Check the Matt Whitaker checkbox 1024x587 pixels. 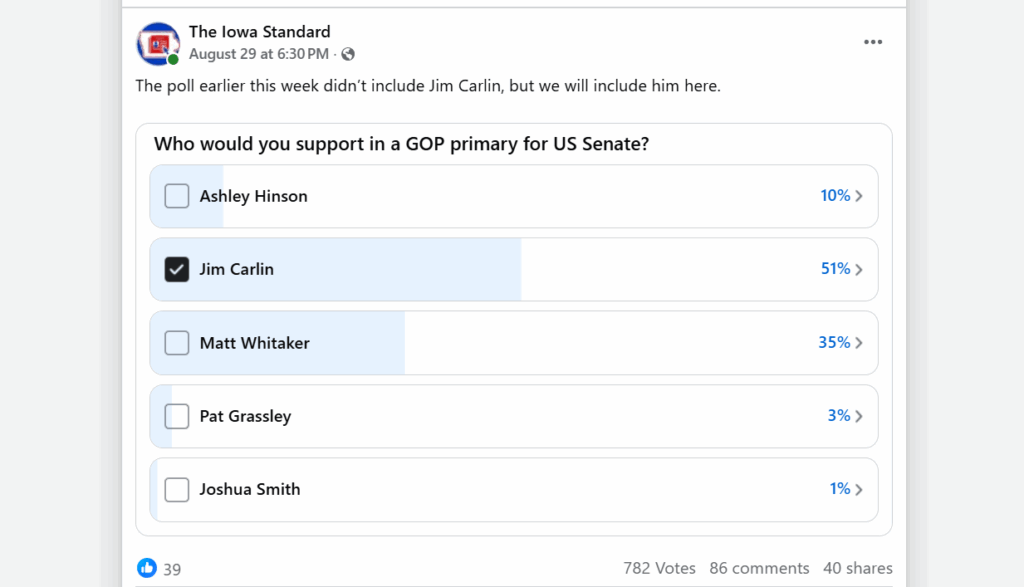(177, 343)
